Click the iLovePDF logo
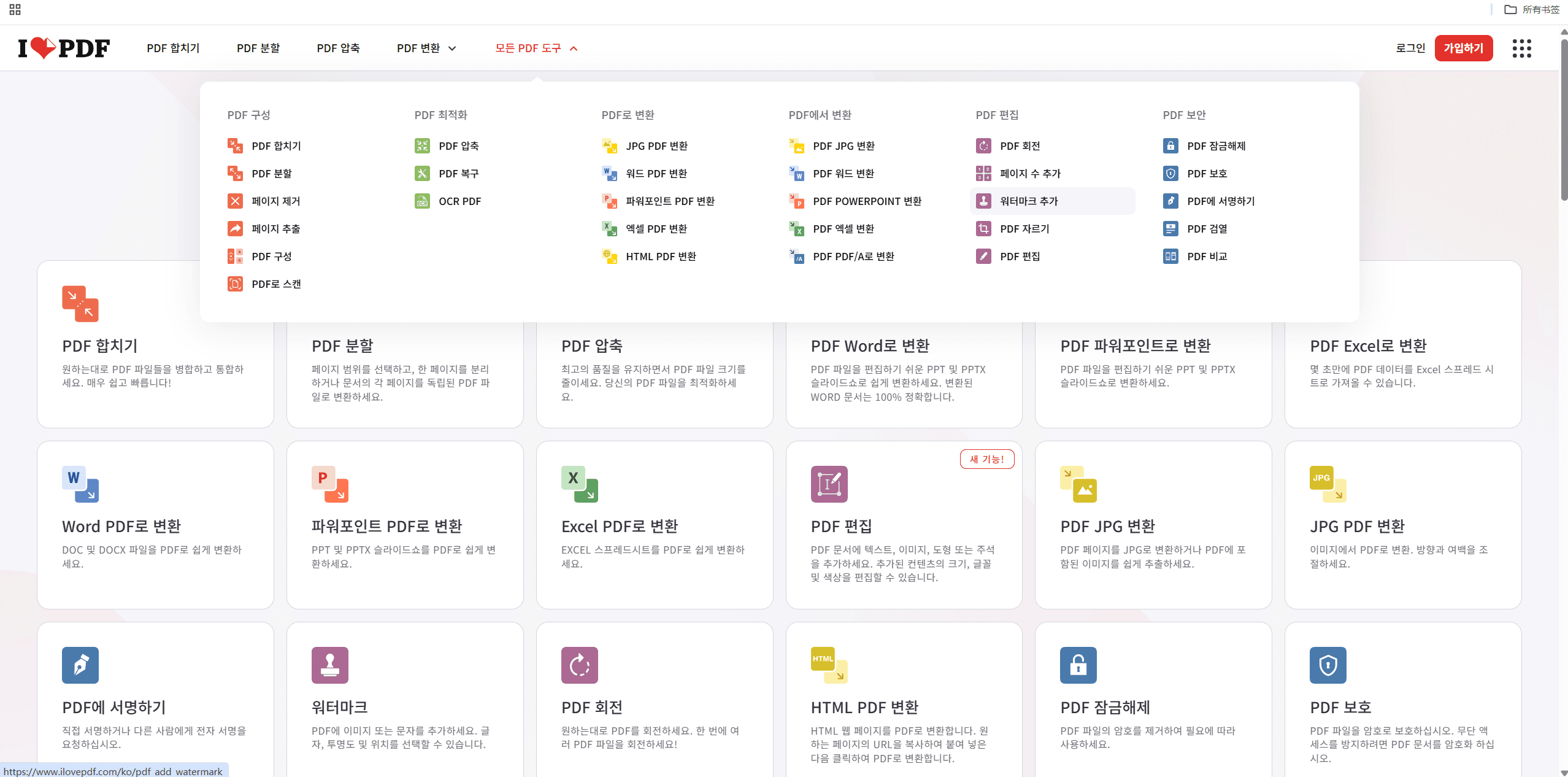This screenshot has height=777, width=1568. tap(64, 48)
